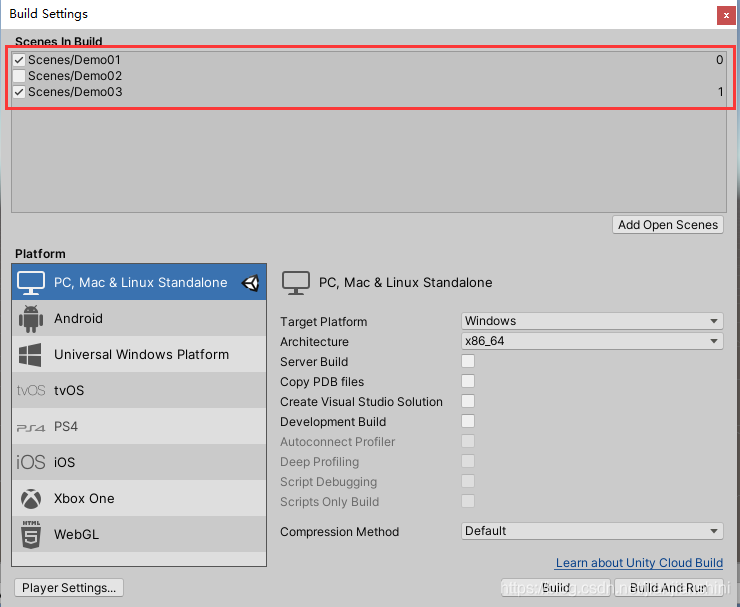Select the PS4 platform row
This screenshot has height=607, width=740.
(139, 426)
